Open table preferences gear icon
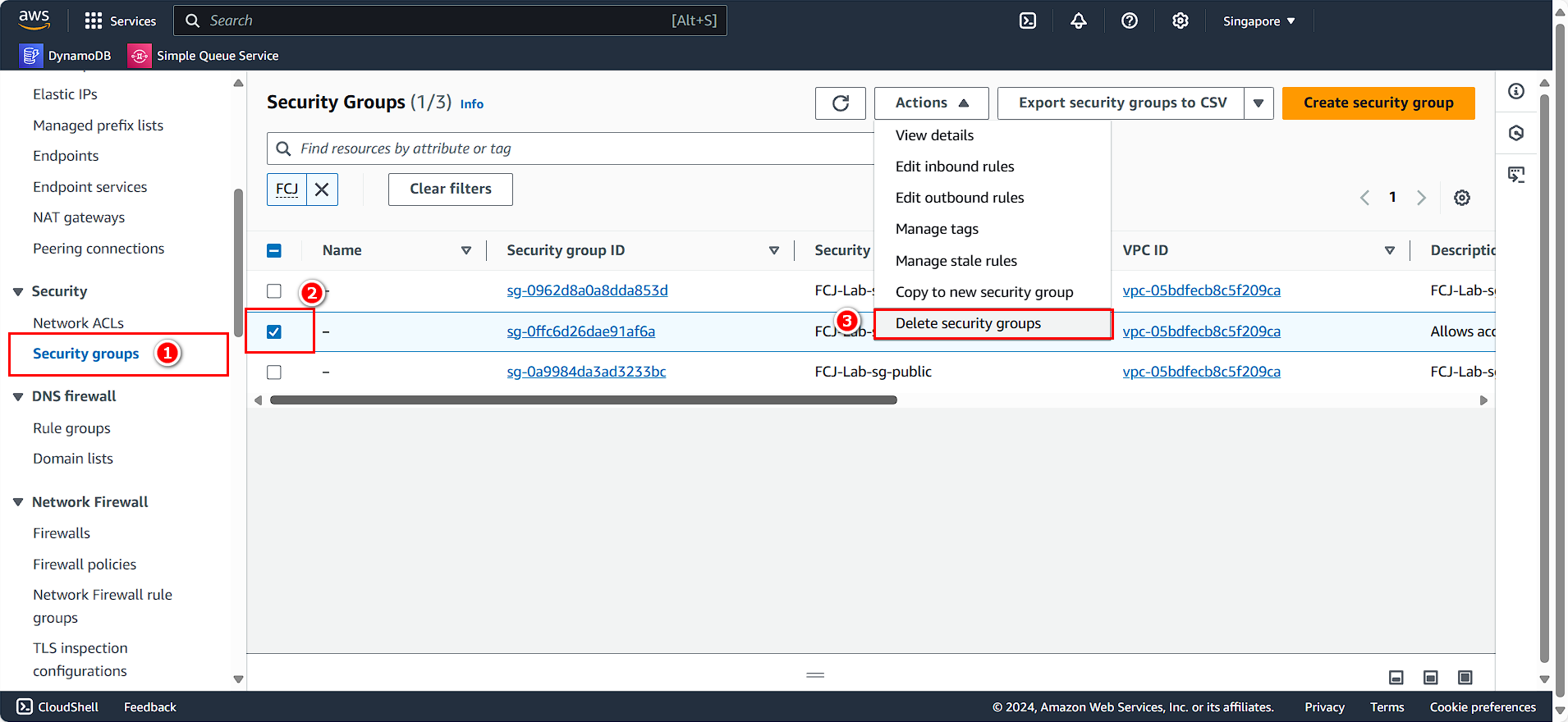The height and width of the screenshot is (722, 1568). click(x=1462, y=198)
